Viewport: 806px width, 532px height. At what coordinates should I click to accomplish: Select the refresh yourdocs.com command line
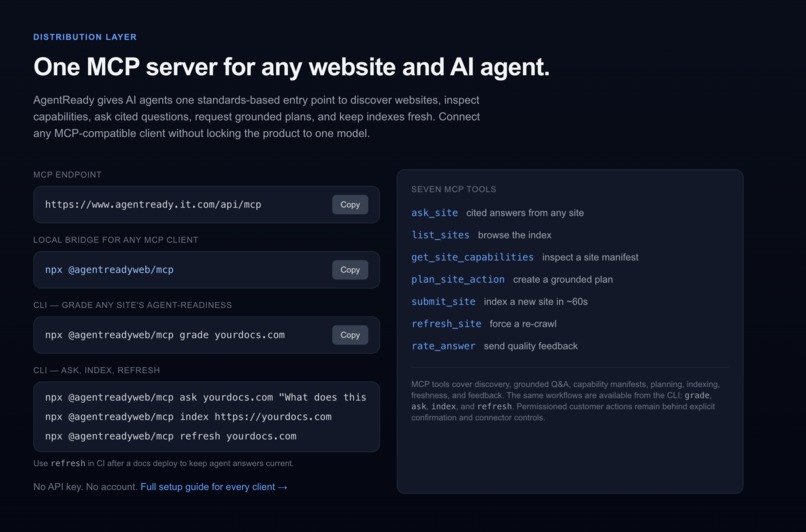tap(171, 436)
